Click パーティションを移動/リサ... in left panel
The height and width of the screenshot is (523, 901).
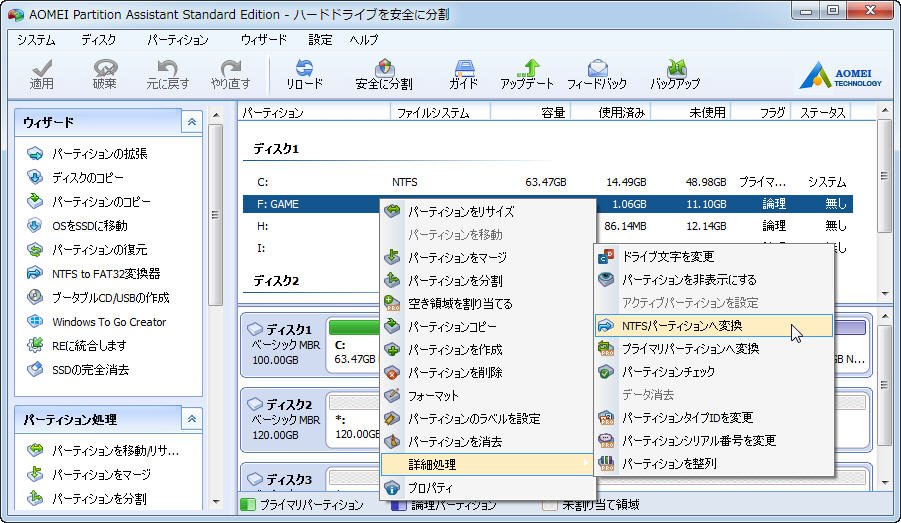click(103, 451)
